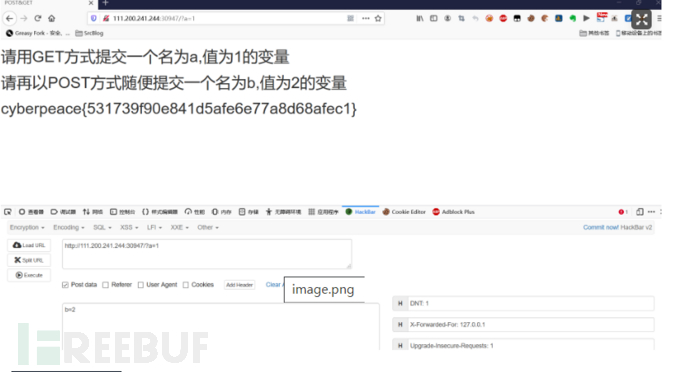Bookmark this page with the star icon
Image resolution: width=690 pixels, height=372 pixels.
click(x=378, y=18)
